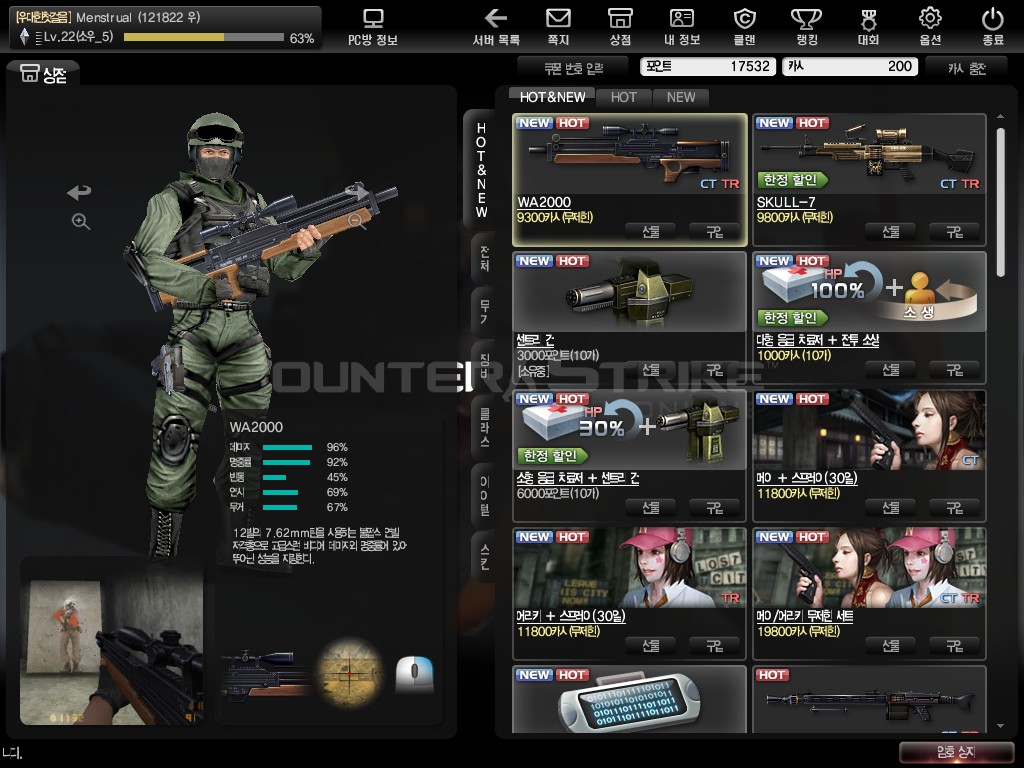Click the 포인트 17532 balance field
Screen dimensions: 1024x768
(x=708, y=66)
